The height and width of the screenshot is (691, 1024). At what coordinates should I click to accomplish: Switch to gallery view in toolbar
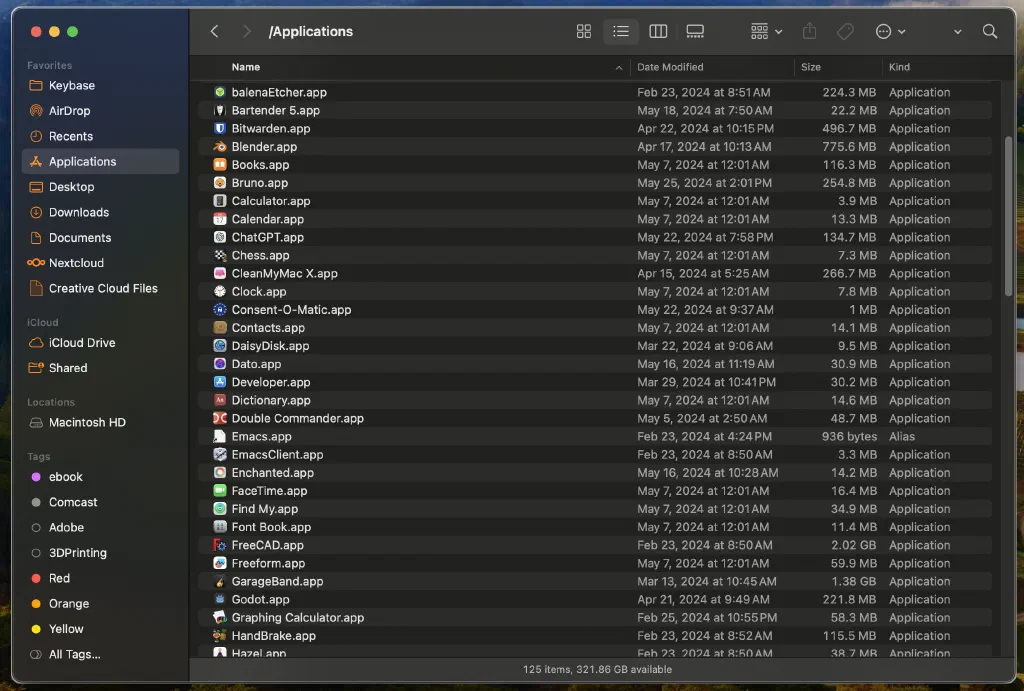click(x=695, y=31)
